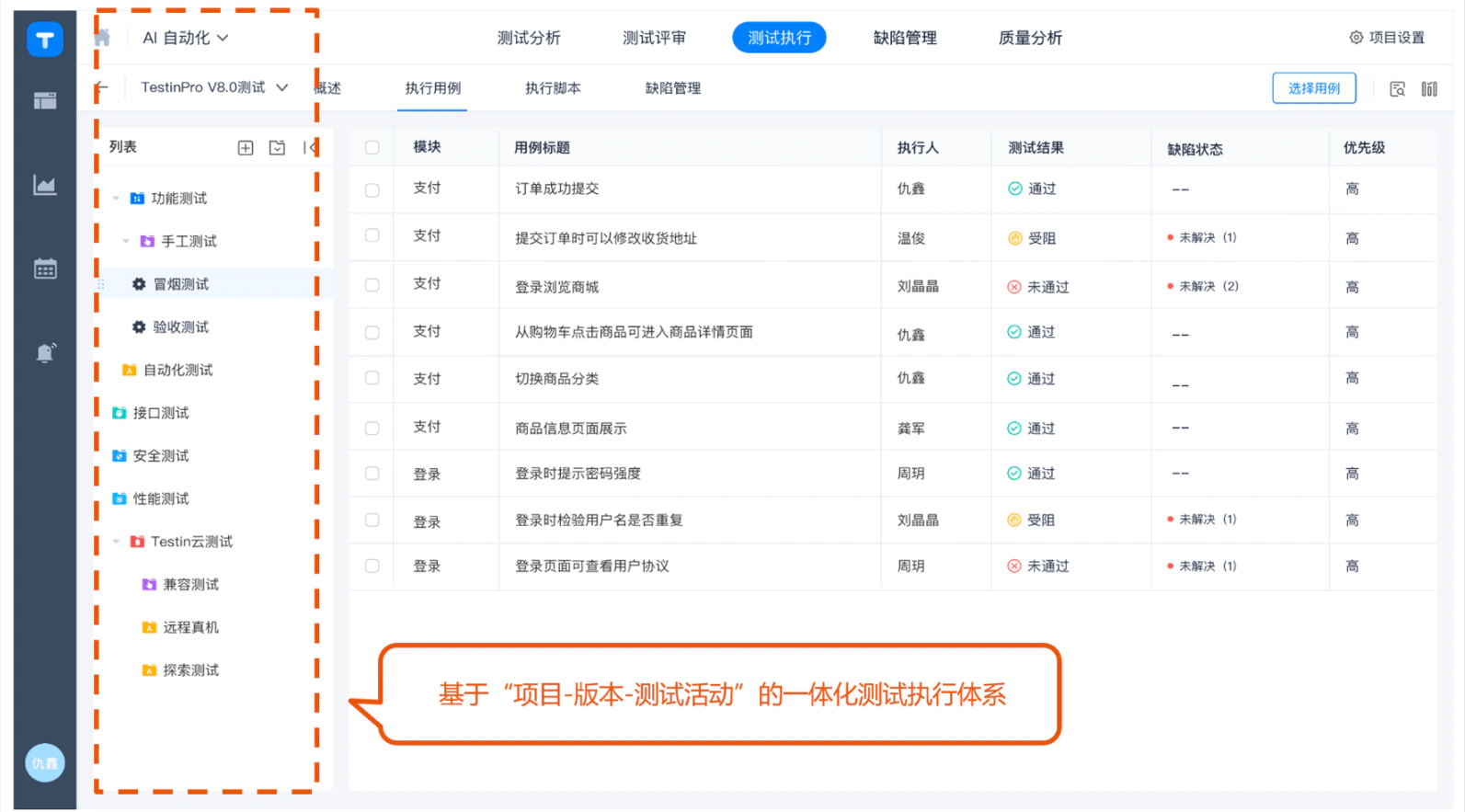
Task: Click the 优先级 column header
Action: [1364, 147]
